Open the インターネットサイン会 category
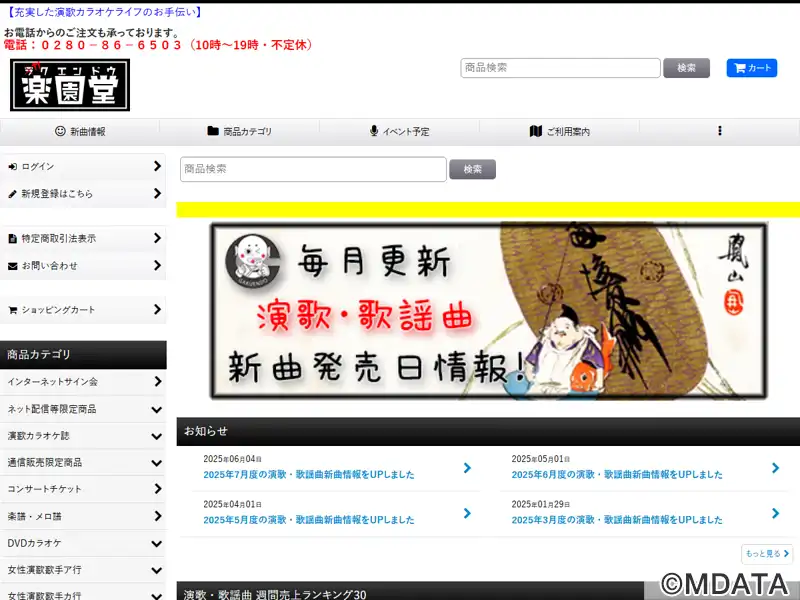 pos(83,382)
